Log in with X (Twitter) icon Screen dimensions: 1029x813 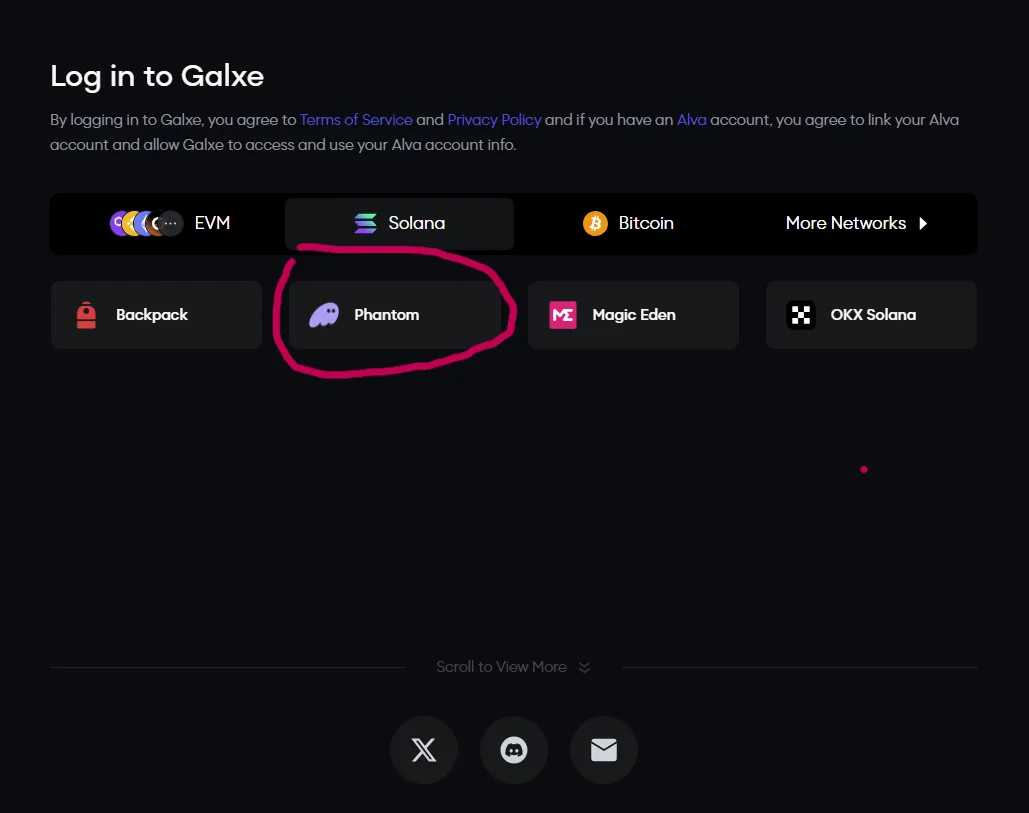pos(424,749)
